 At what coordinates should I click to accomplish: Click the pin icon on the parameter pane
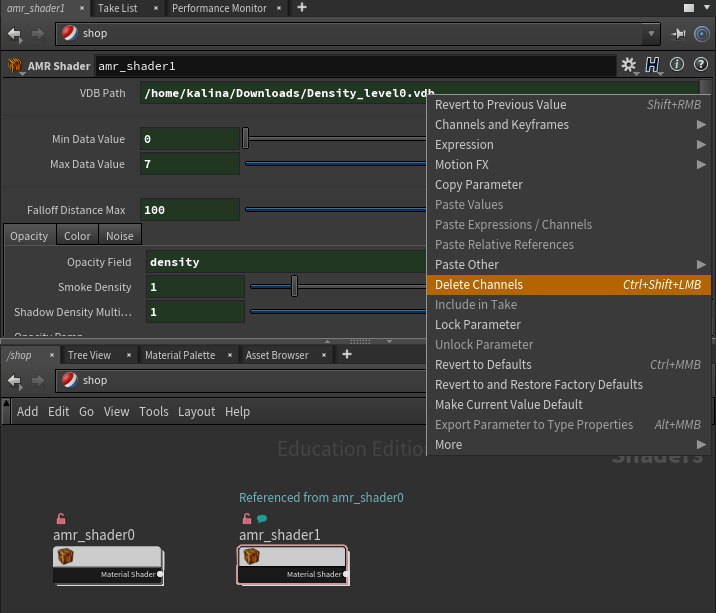click(x=680, y=33)
